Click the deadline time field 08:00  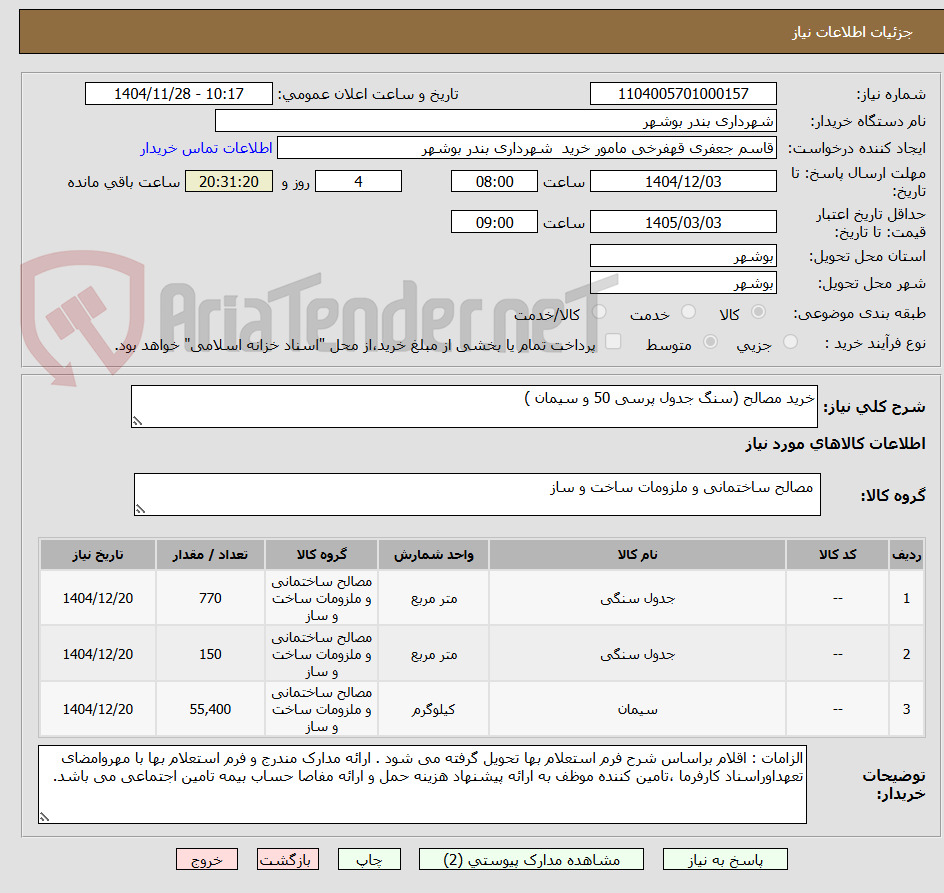pos(494,181)
